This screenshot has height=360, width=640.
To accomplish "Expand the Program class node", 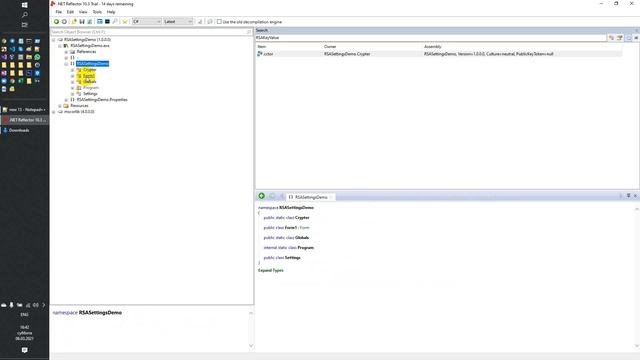I will point(73,88).
